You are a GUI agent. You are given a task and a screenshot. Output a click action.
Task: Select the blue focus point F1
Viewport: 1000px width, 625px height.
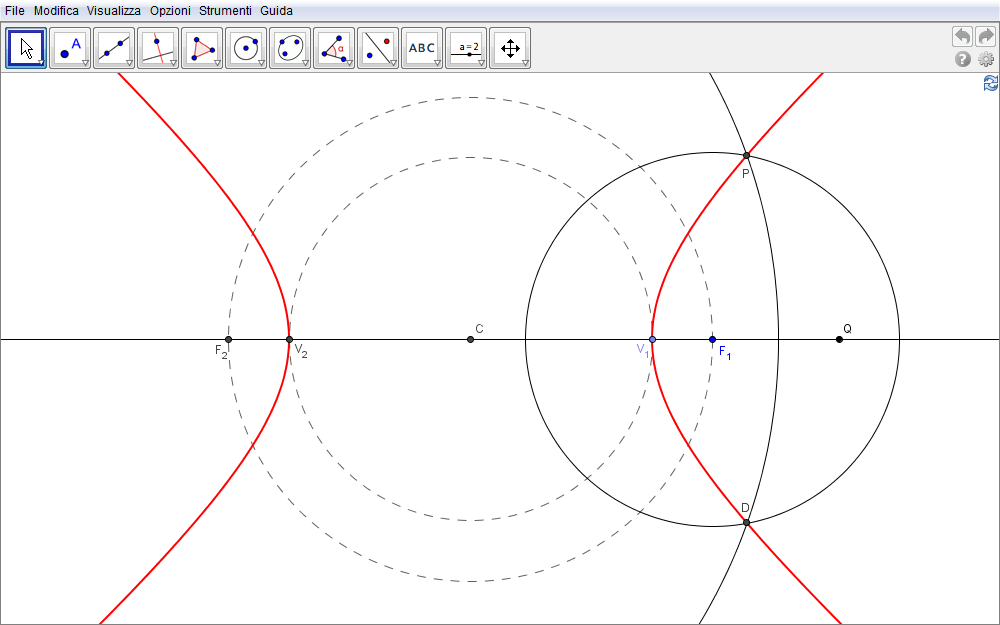712,339
